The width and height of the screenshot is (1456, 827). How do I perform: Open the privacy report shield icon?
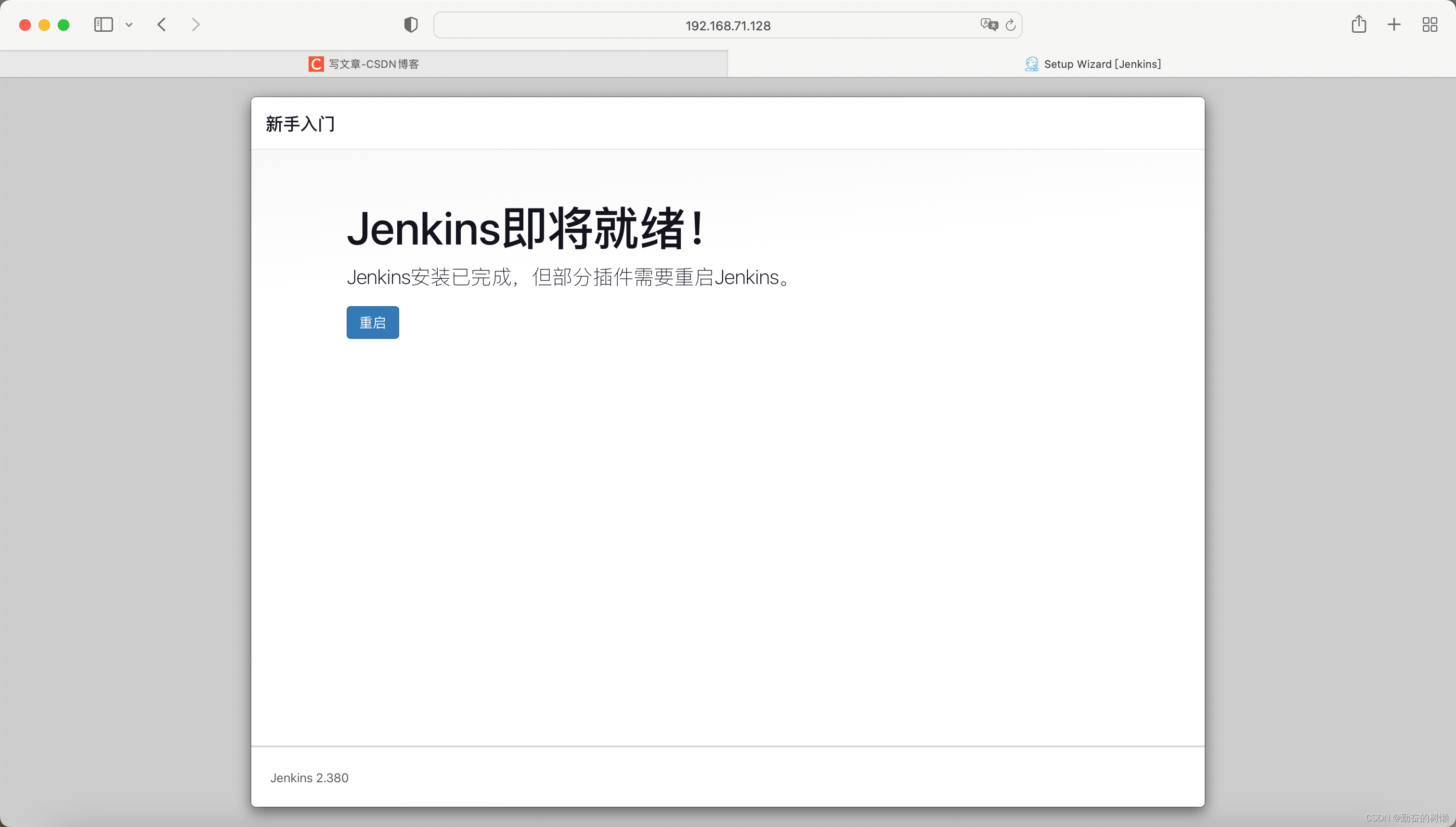(x=411, y=25)
